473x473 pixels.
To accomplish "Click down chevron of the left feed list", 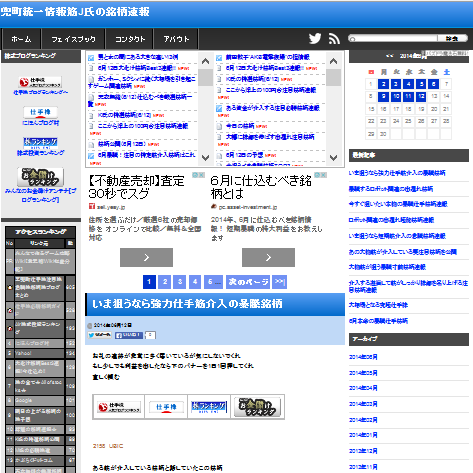I will pos(205,157).
